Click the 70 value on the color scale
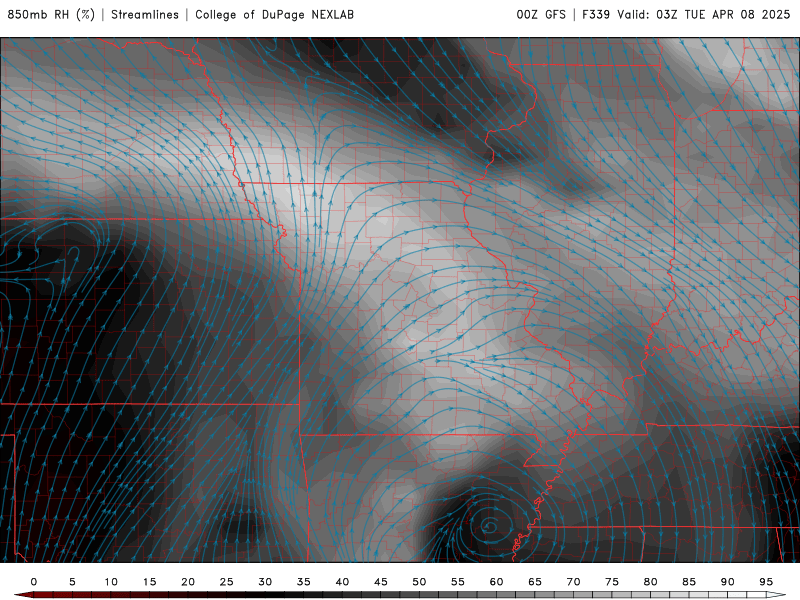Viewport: 800px width, 600px height. 573,582
